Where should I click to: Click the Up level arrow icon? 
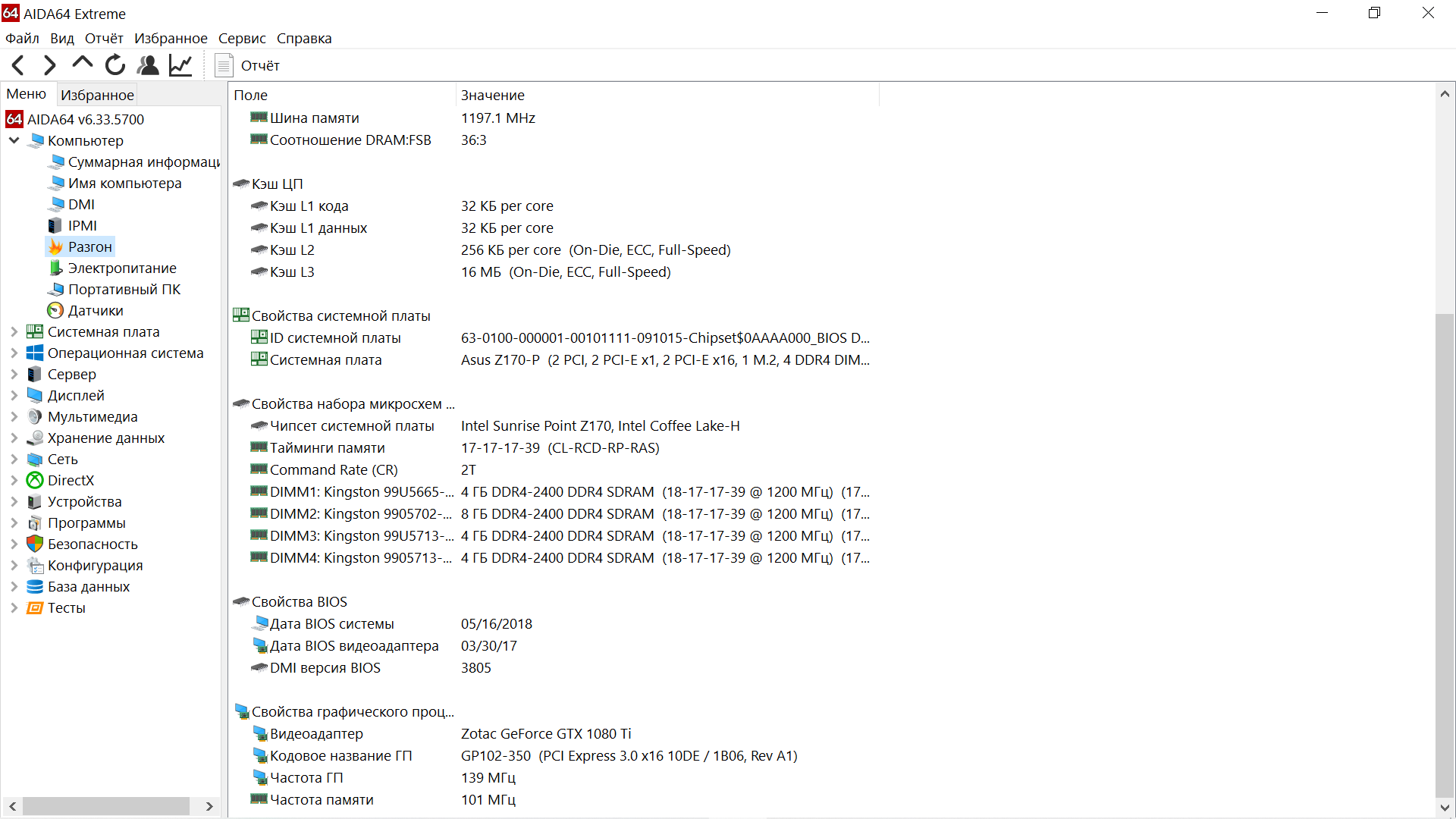[x=82, y=64]
